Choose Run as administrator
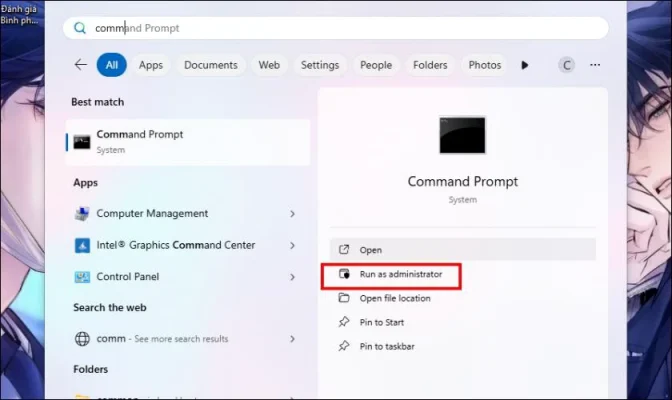 click(400, 274)
